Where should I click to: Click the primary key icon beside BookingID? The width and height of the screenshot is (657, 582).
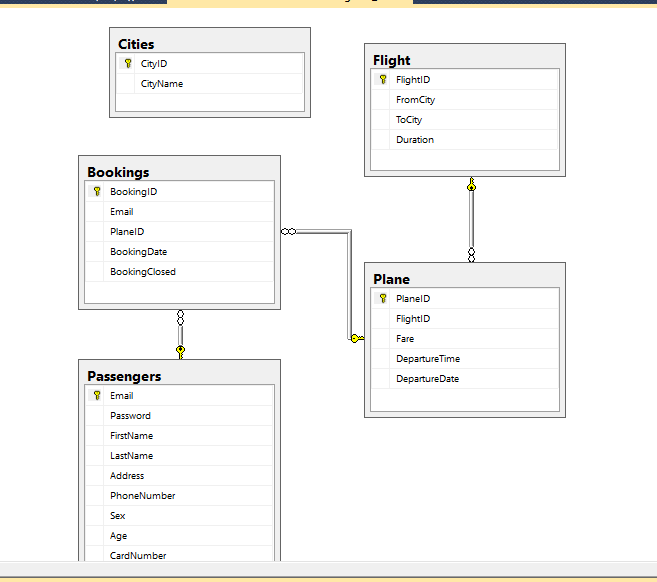(97, 192)
